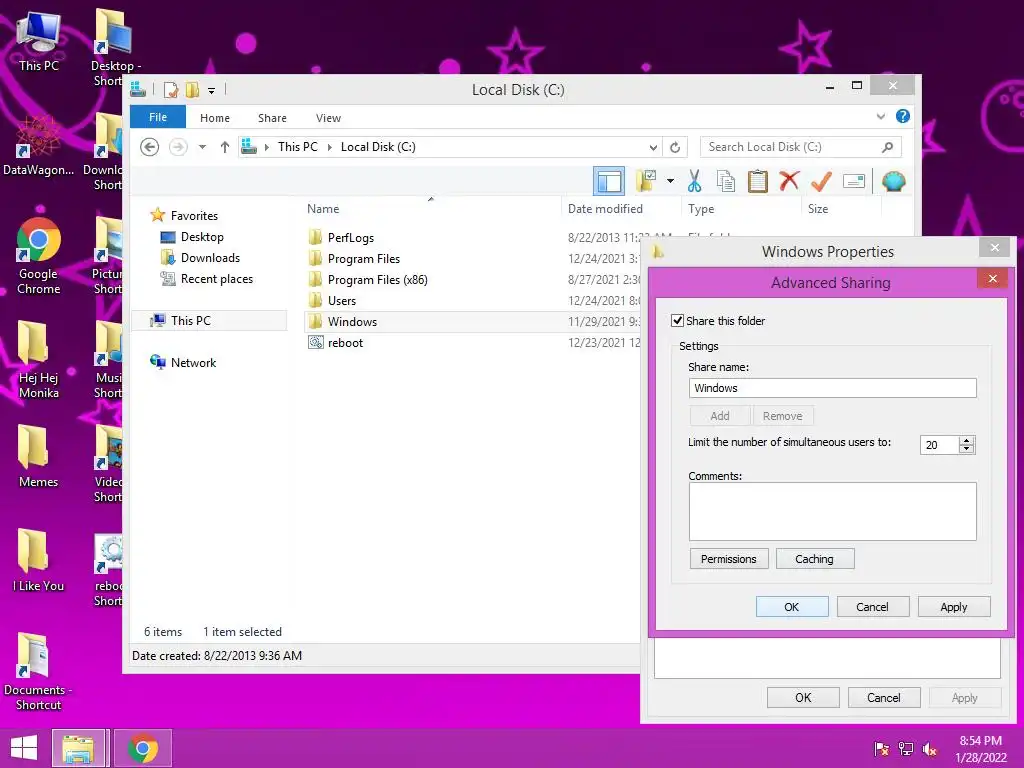
Task: Click OK in Advanced Sharing
Action: [792, 607]
